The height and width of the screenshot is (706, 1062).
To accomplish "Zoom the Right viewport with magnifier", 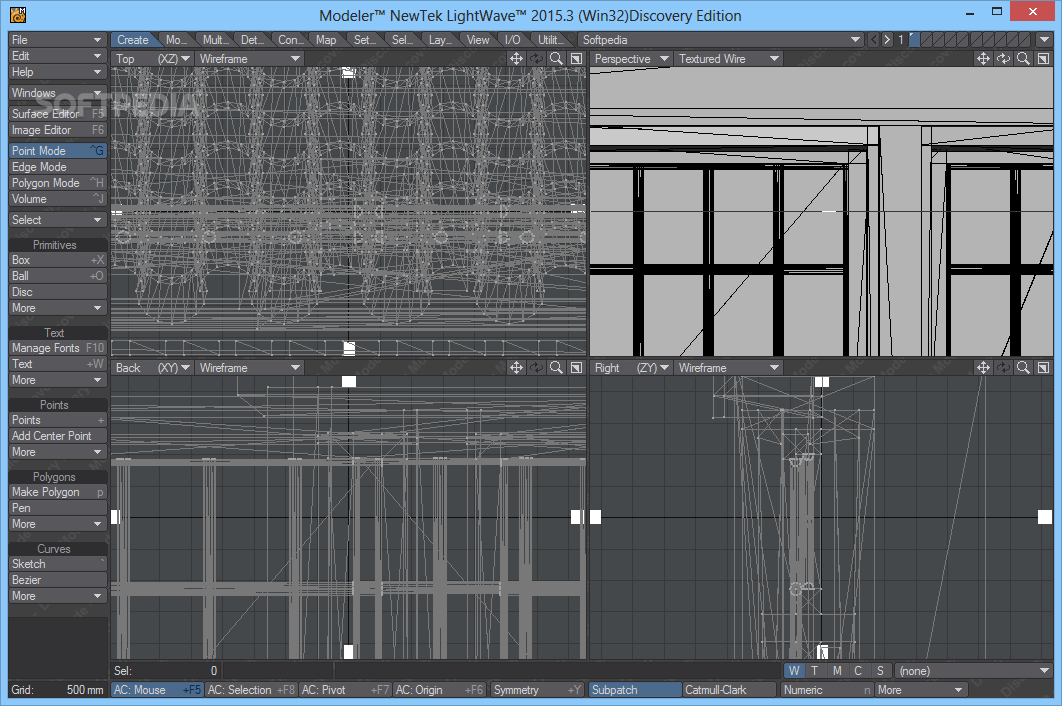I will pos(1023,368).
